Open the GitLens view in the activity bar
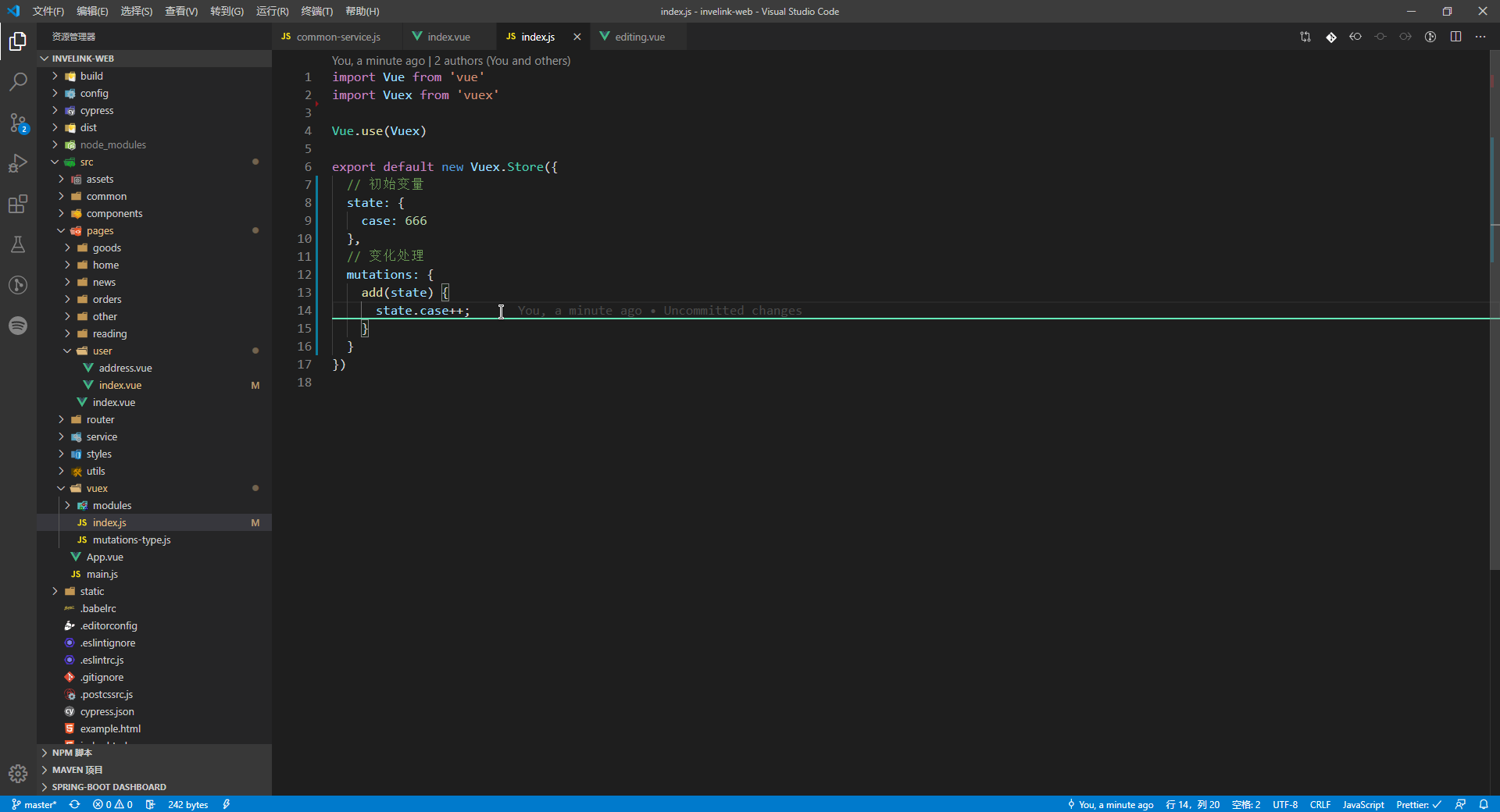Screen dimensions: 1500x812 click(x=18, y=285)
